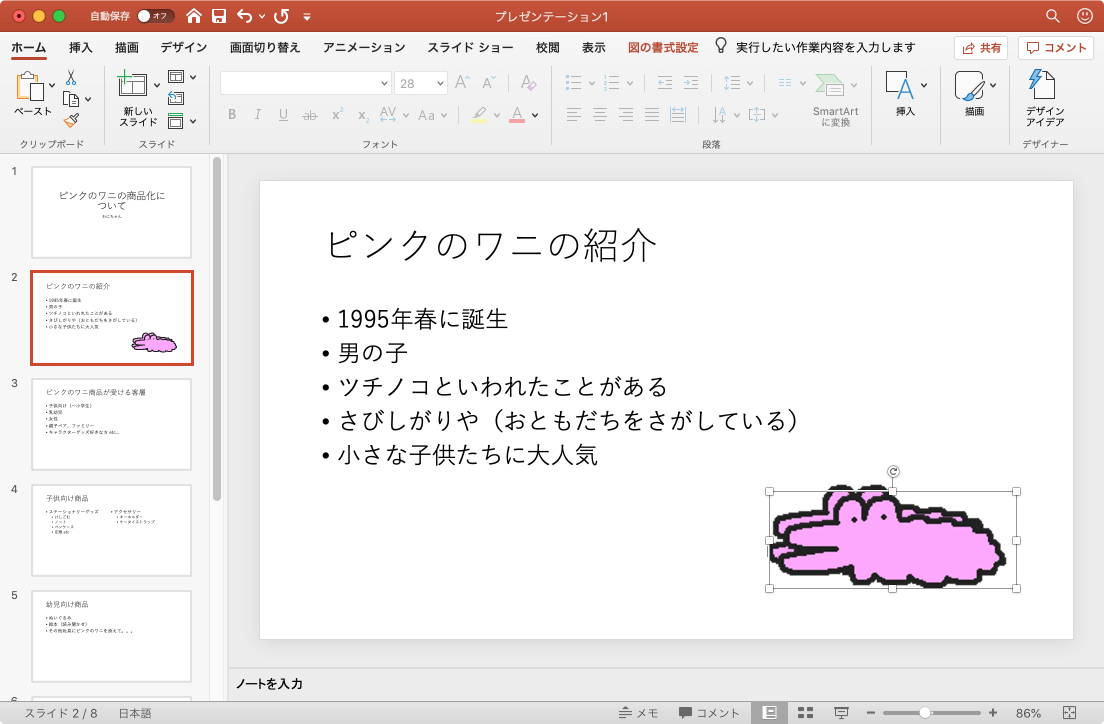Open the font name combo box
Viewport: 1104px width, 724px height.
coord(305,84)
